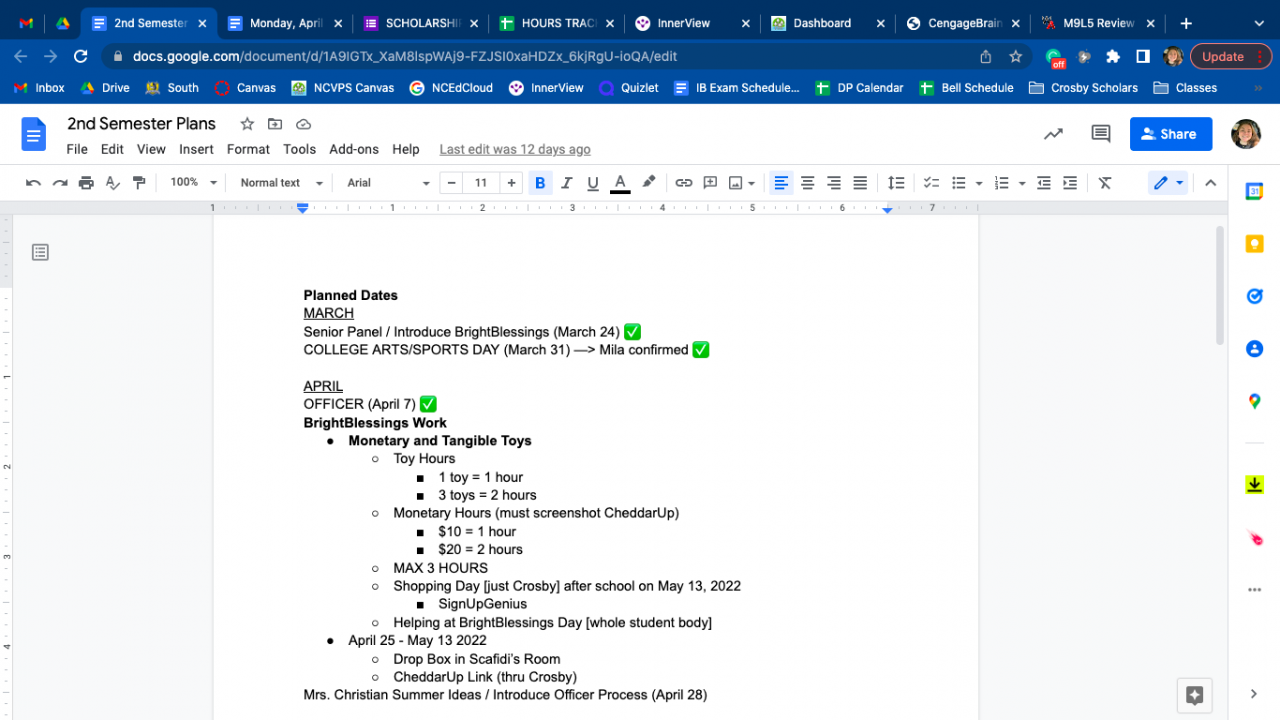Decrease the paragraph indent
The image size is (1280, 720).
1044,183
